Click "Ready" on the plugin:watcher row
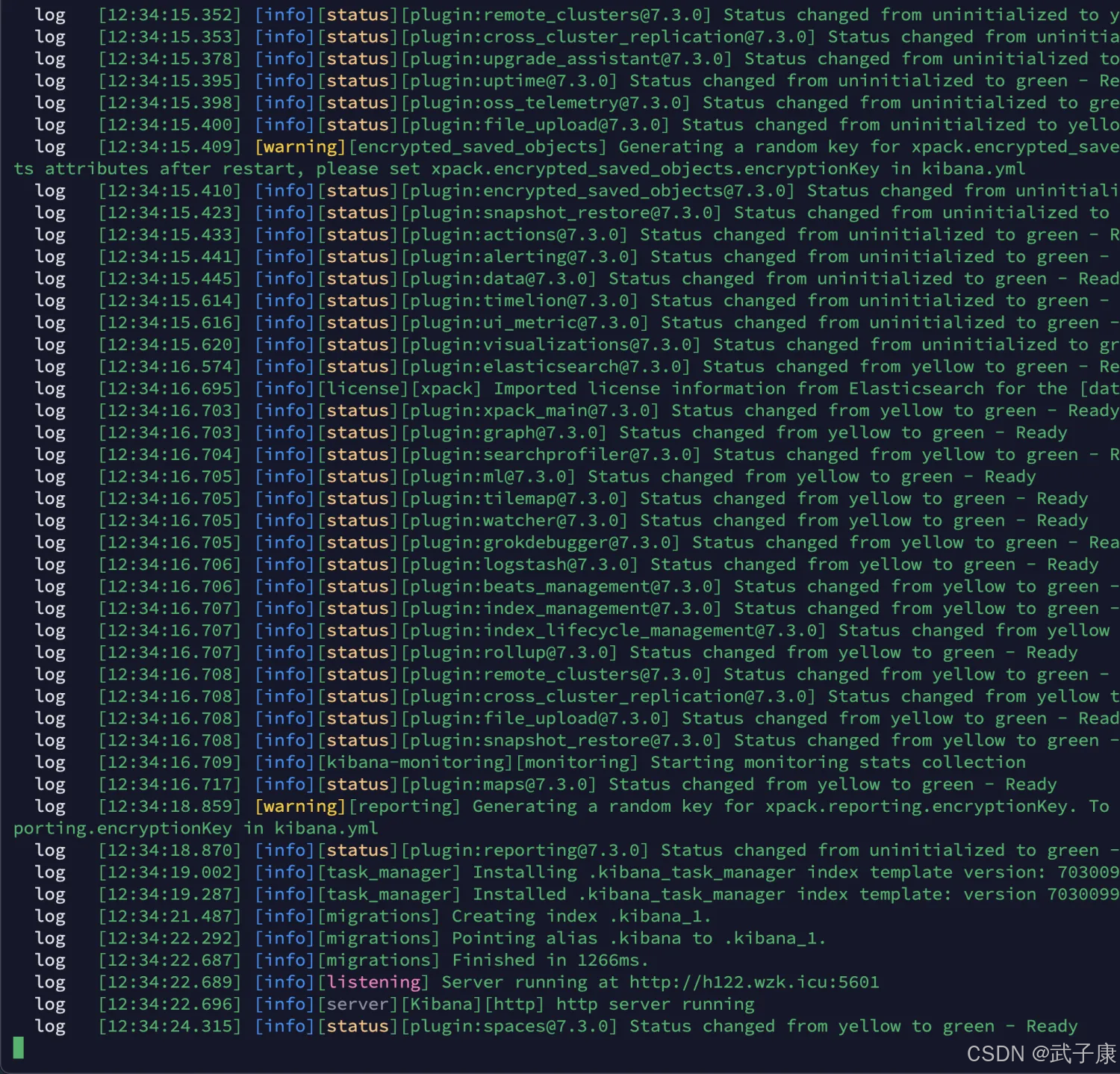Screen dimensions: 1120x1074 click(x=1063, y=521)
